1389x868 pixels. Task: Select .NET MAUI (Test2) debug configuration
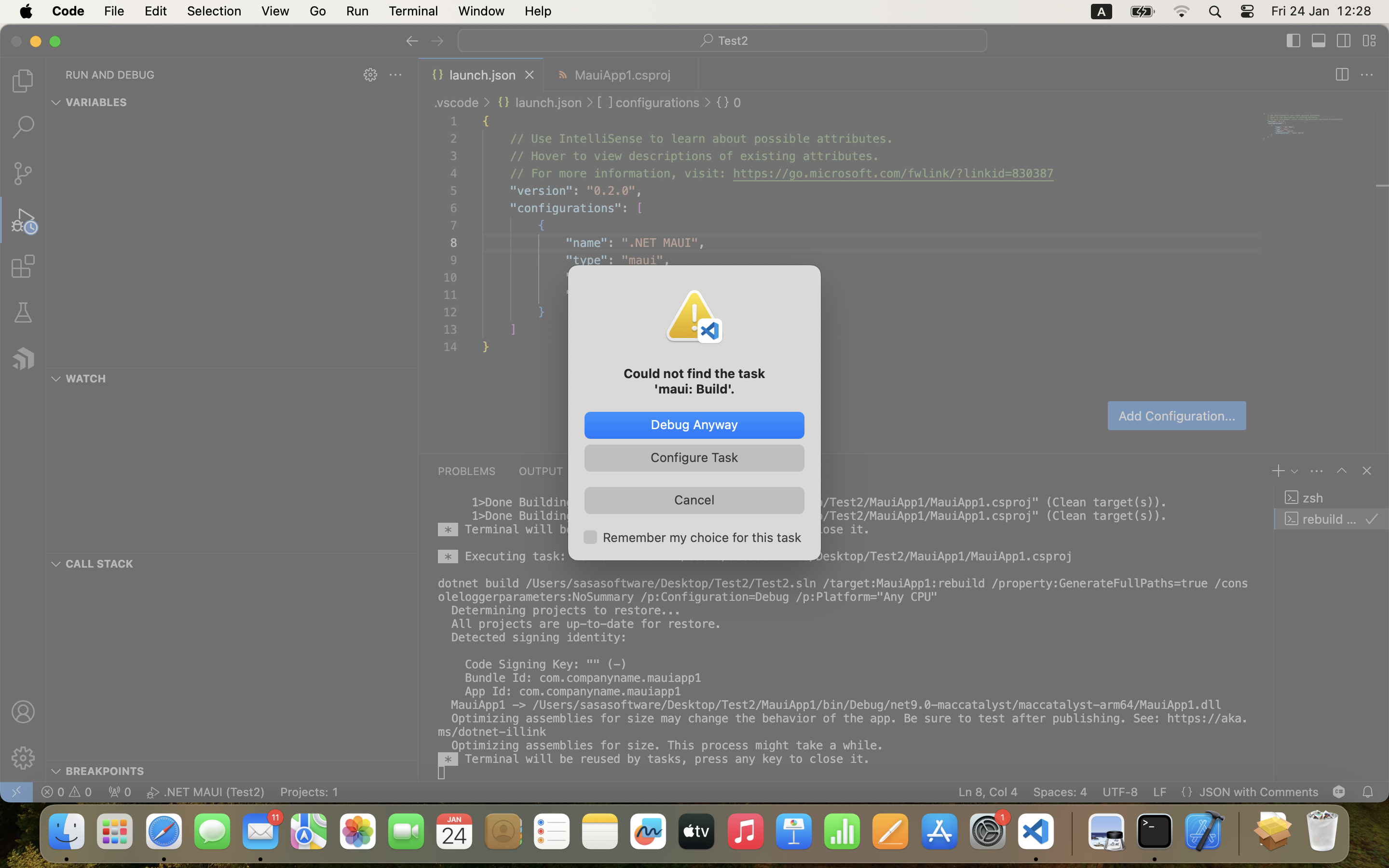tap(205, 792)
